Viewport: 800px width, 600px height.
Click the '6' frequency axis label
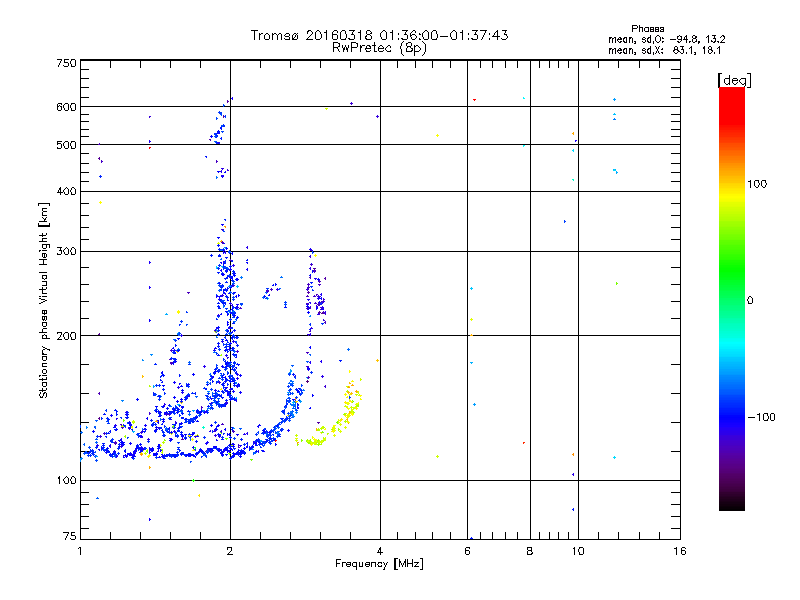point(467,551)
